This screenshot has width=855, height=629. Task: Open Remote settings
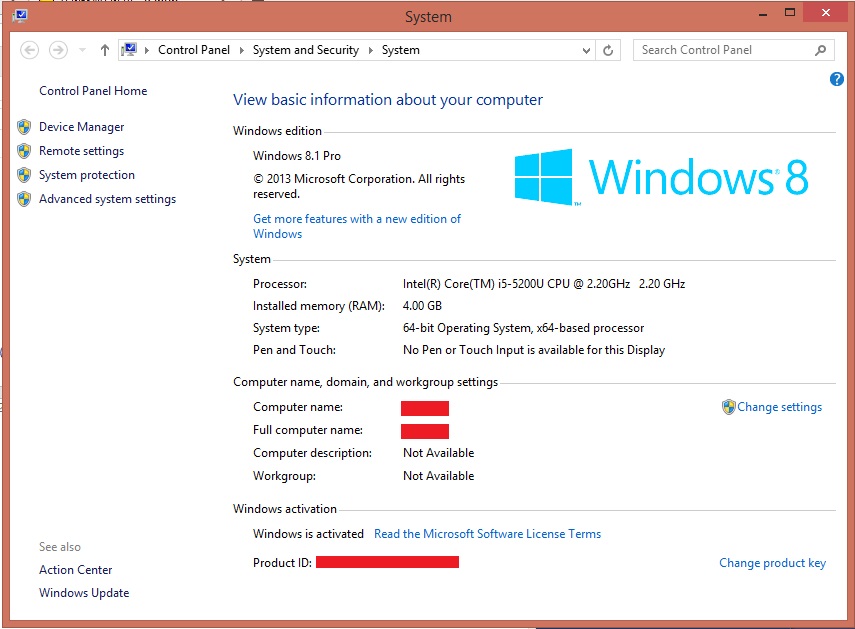pos(82,151)
